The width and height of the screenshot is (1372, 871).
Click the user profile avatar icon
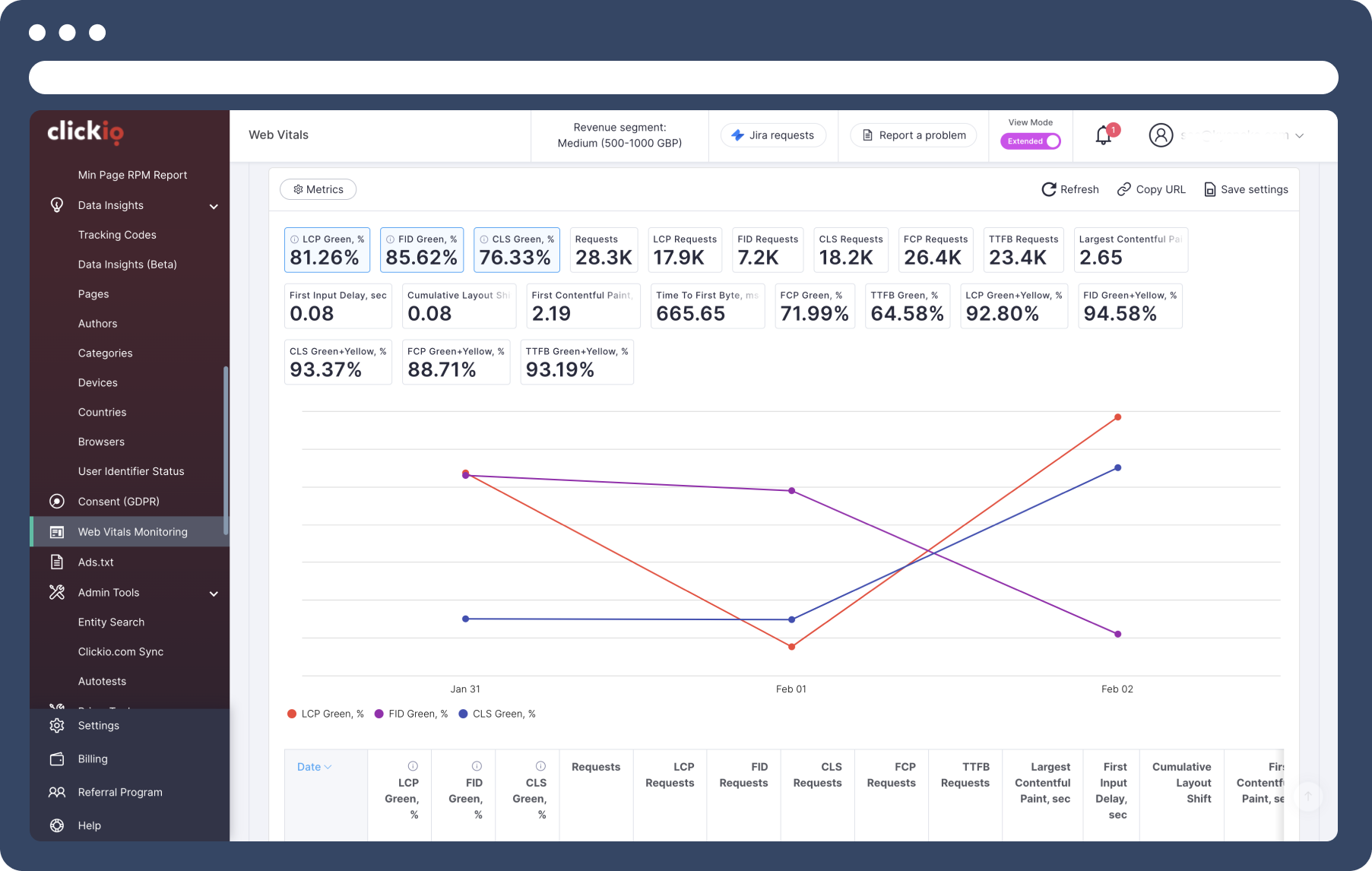point(1160,135)
